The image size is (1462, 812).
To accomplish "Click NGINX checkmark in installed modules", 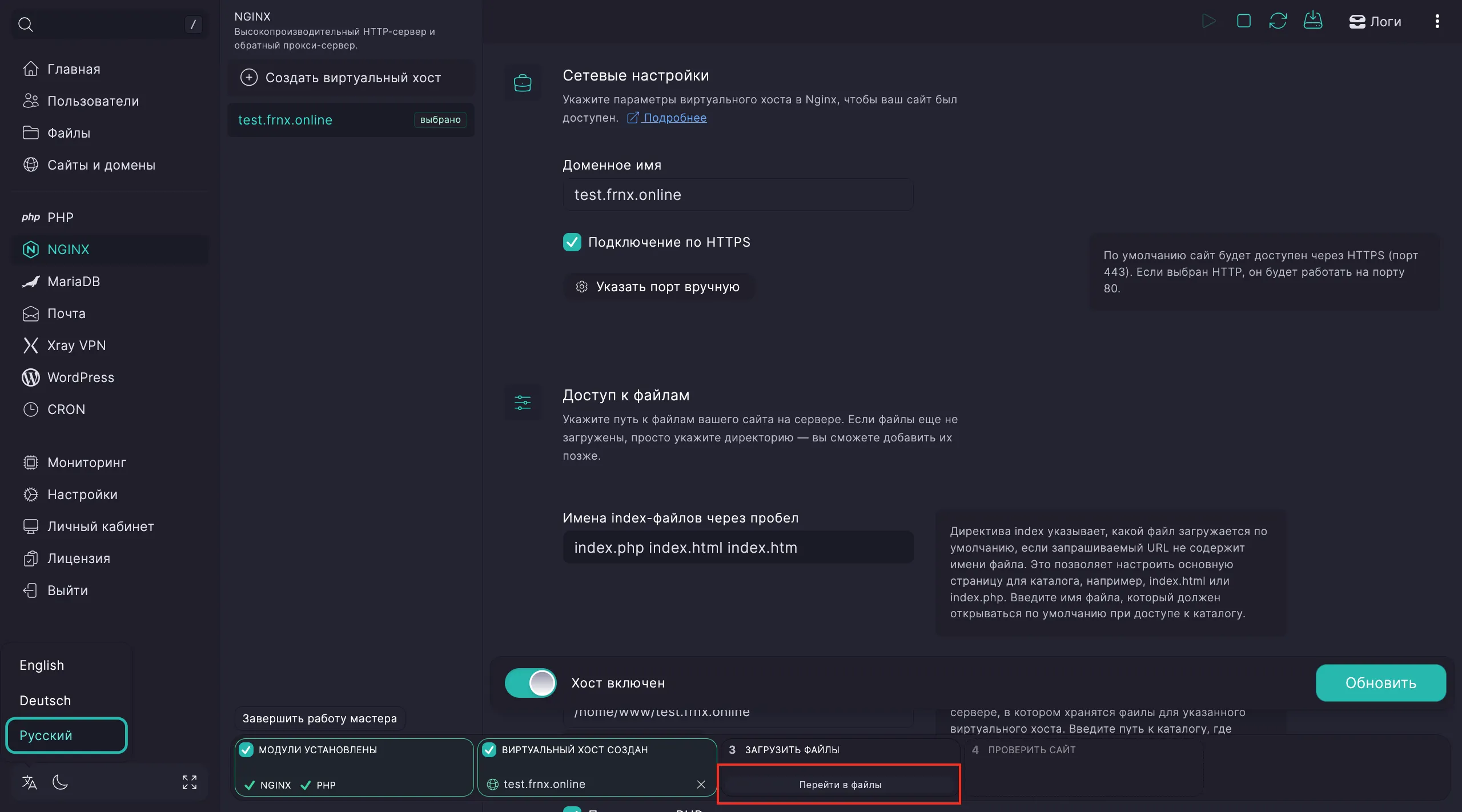I will tap(250, 785).
